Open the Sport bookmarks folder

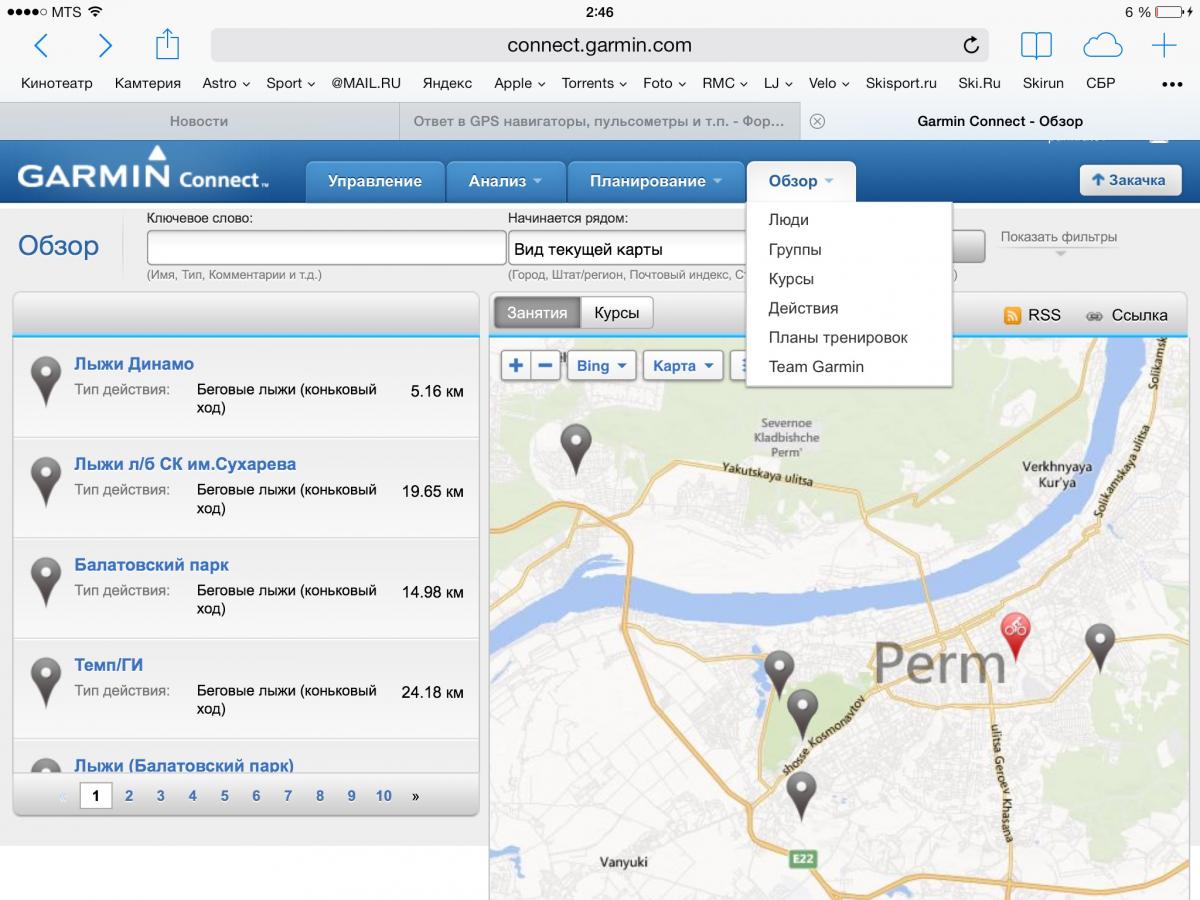291,83
